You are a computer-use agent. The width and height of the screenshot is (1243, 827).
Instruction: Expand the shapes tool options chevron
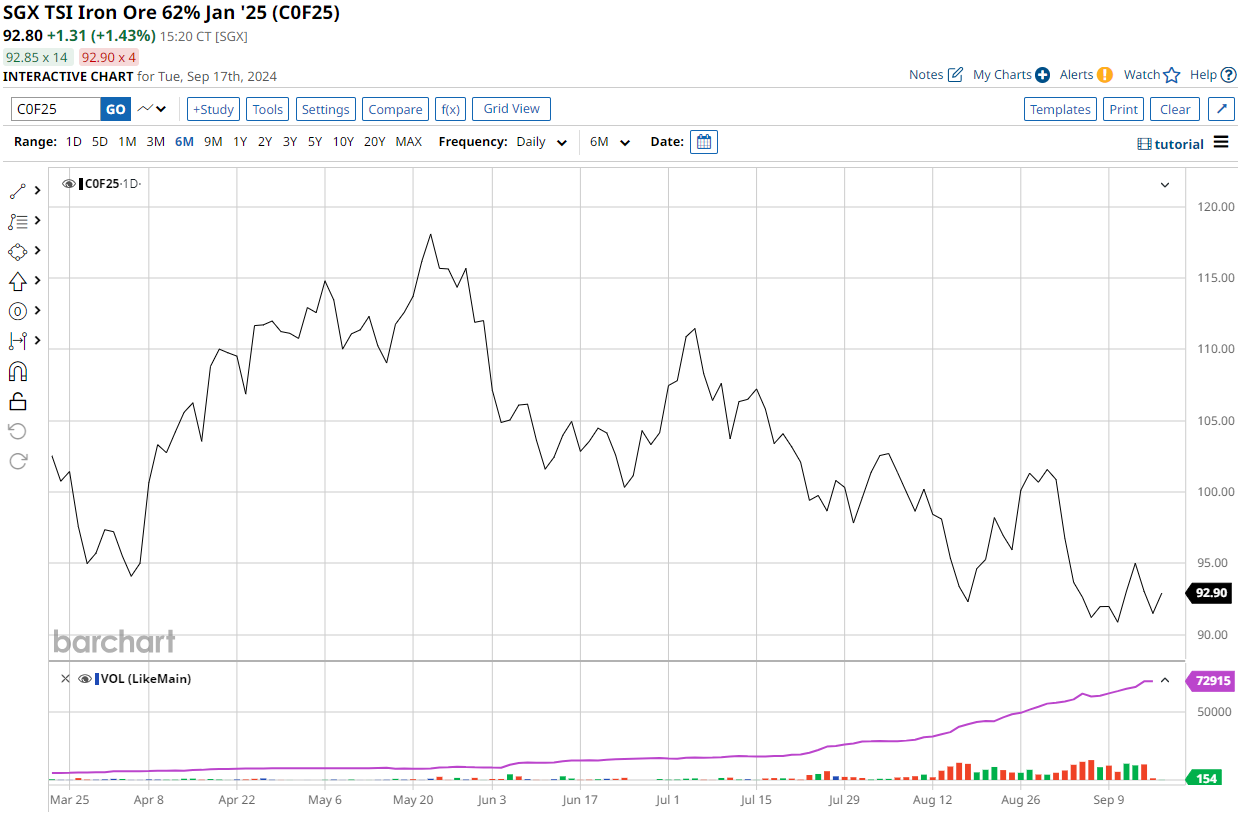(x=38, y=250)
